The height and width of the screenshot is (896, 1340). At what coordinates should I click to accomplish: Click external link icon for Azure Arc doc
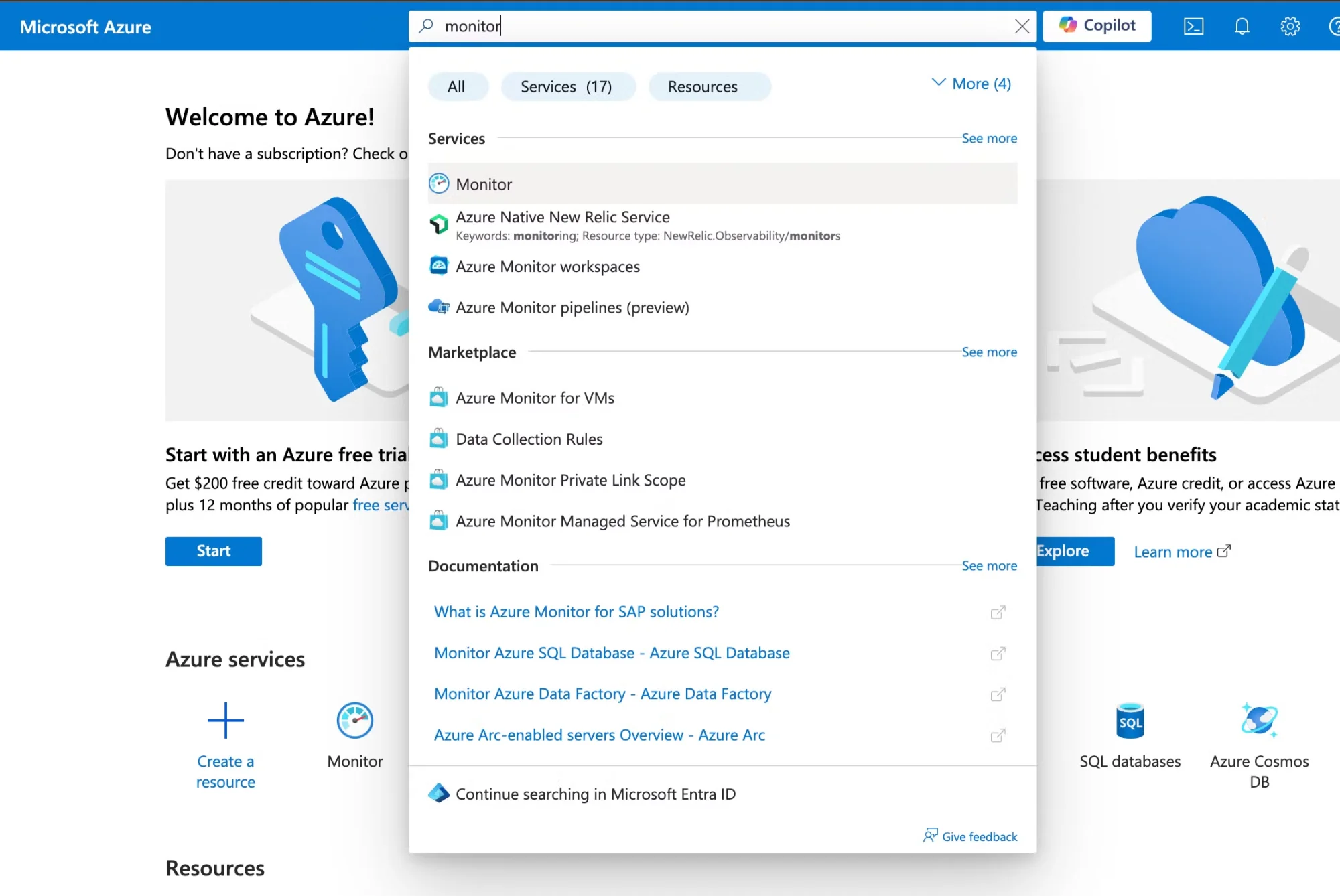(998, 735)
